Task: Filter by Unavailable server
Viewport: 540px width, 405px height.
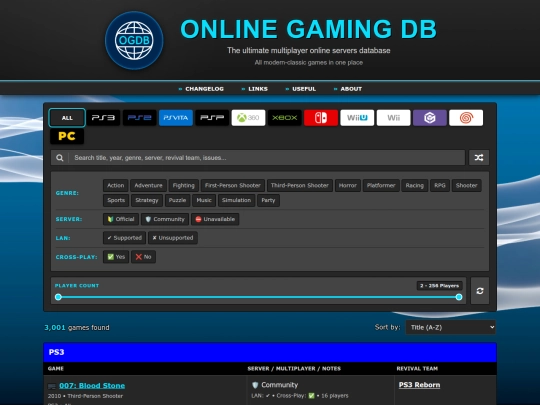Action: pos(215,219)
